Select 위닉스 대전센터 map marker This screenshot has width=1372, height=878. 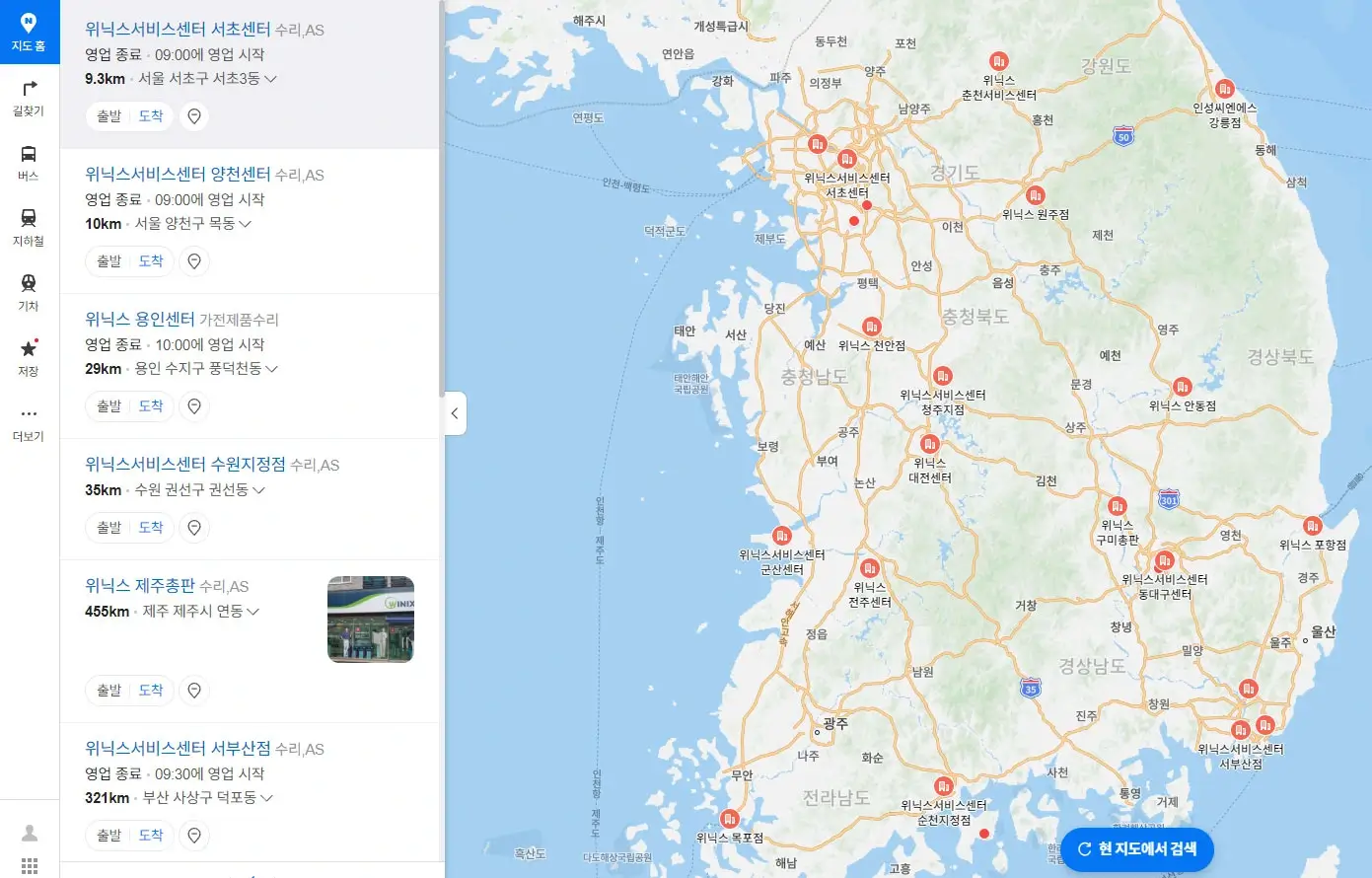click(x=929, y=444)
